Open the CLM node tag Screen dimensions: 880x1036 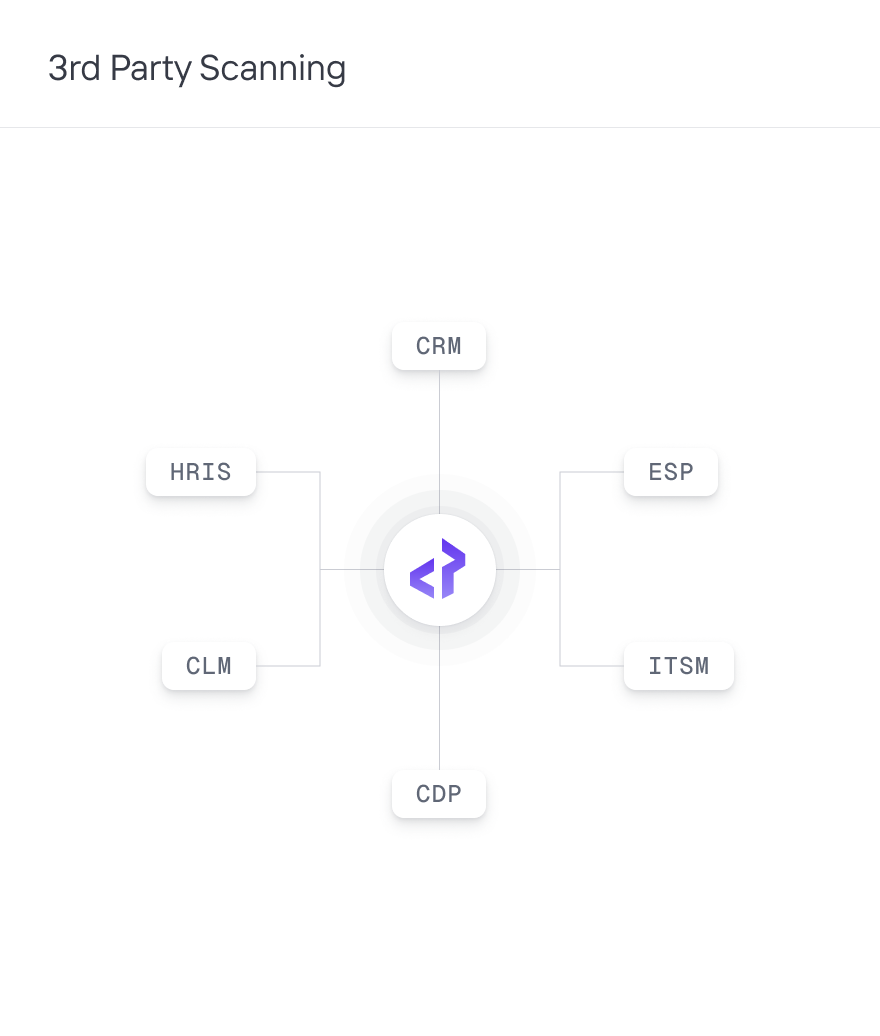(x=209, y=666)
